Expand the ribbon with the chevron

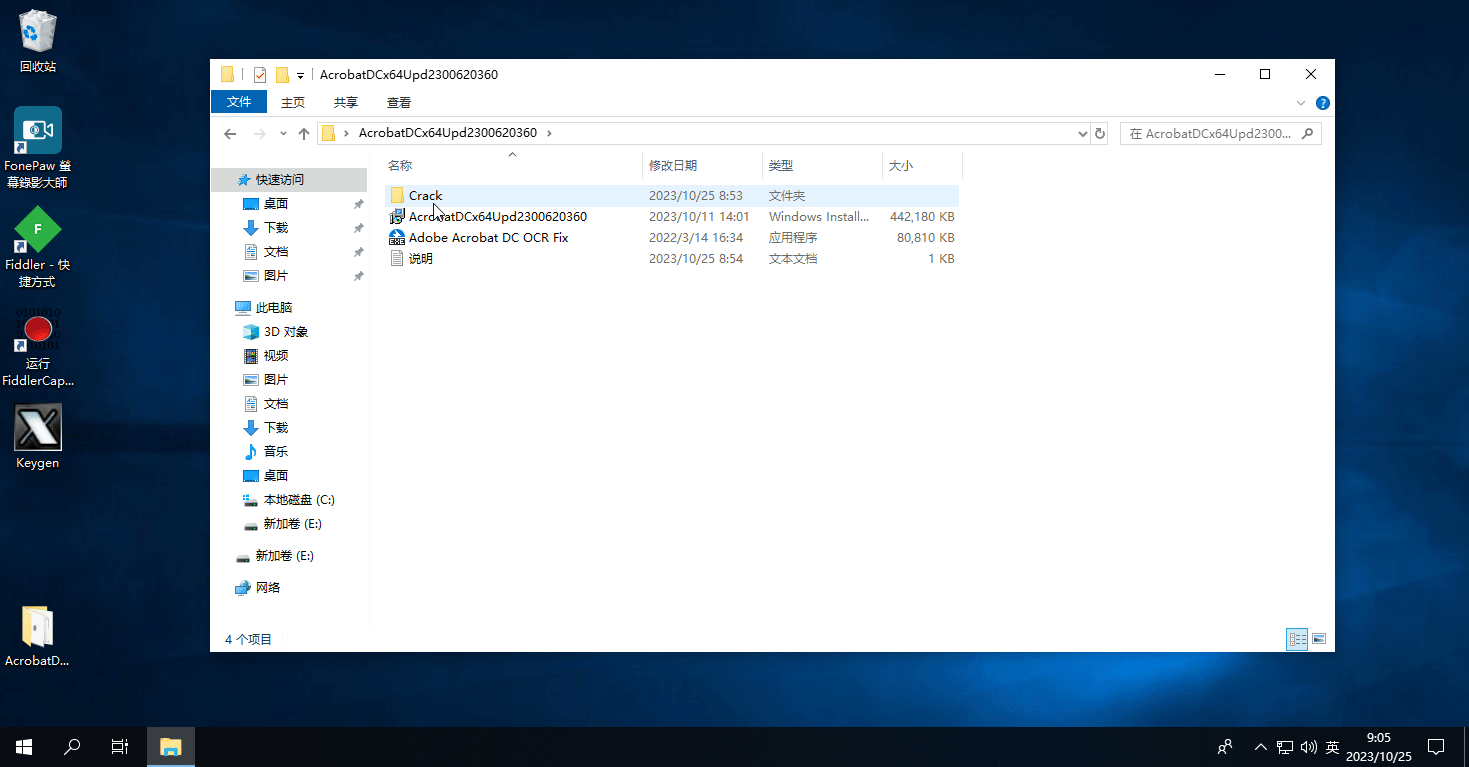pyautogui.click(x=1301, y=103)
